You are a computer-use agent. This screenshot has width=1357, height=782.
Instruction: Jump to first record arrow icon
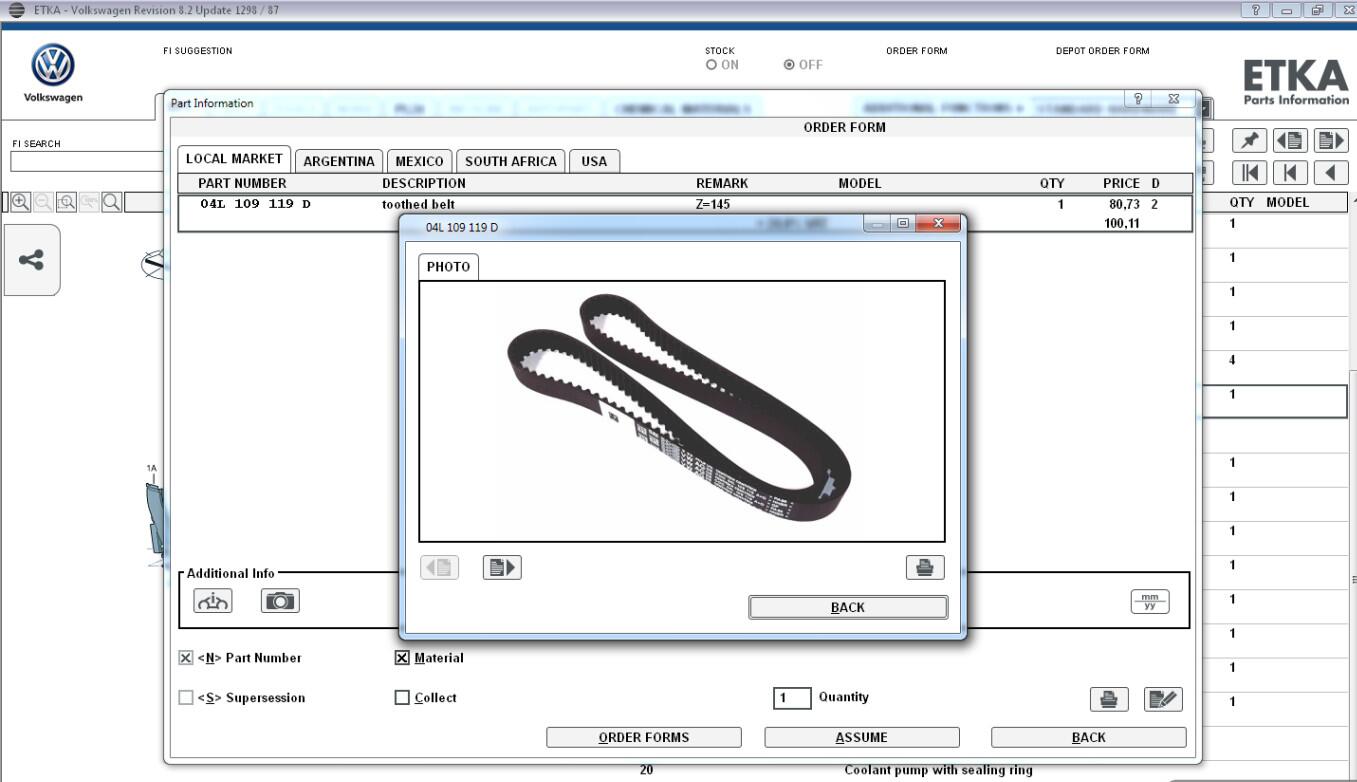click(1250, 173)
